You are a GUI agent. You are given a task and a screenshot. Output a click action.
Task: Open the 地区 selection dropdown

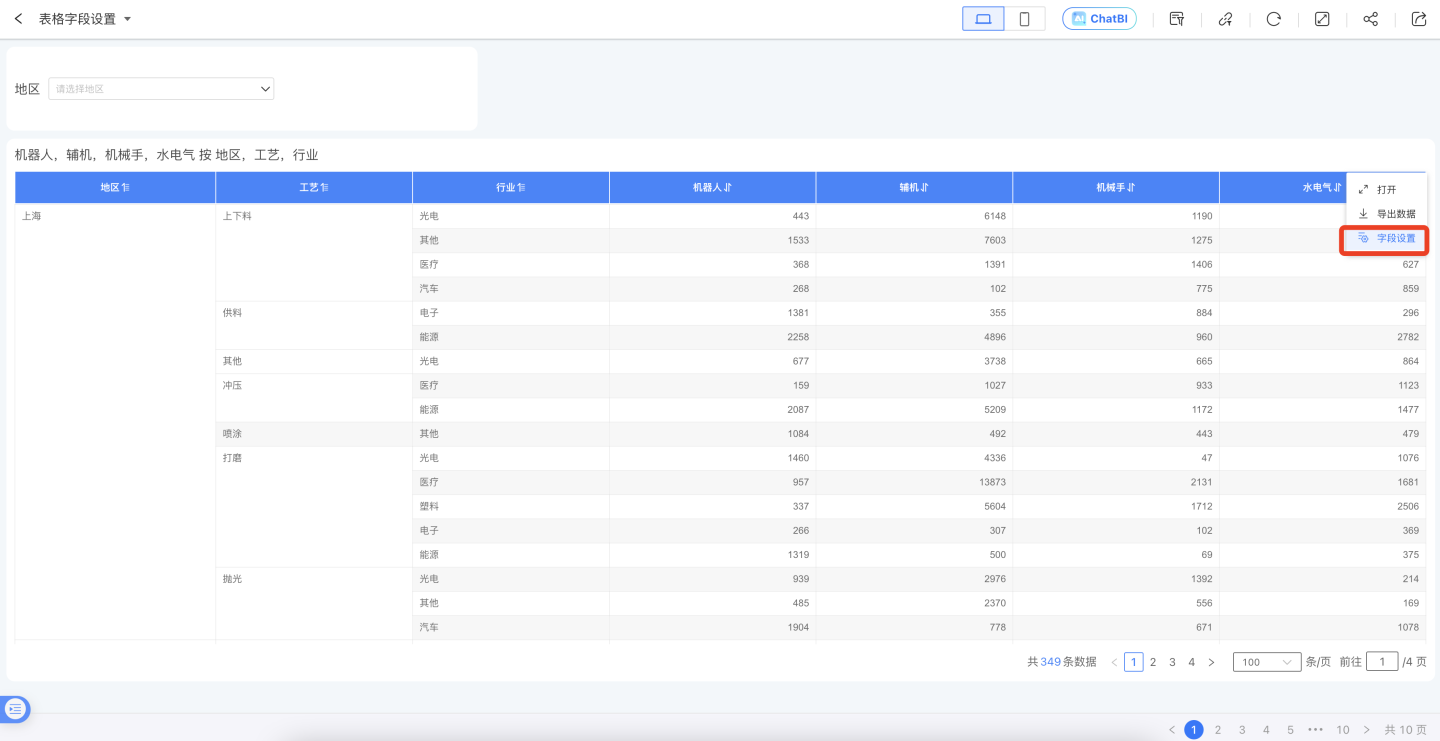coord(161,89)
